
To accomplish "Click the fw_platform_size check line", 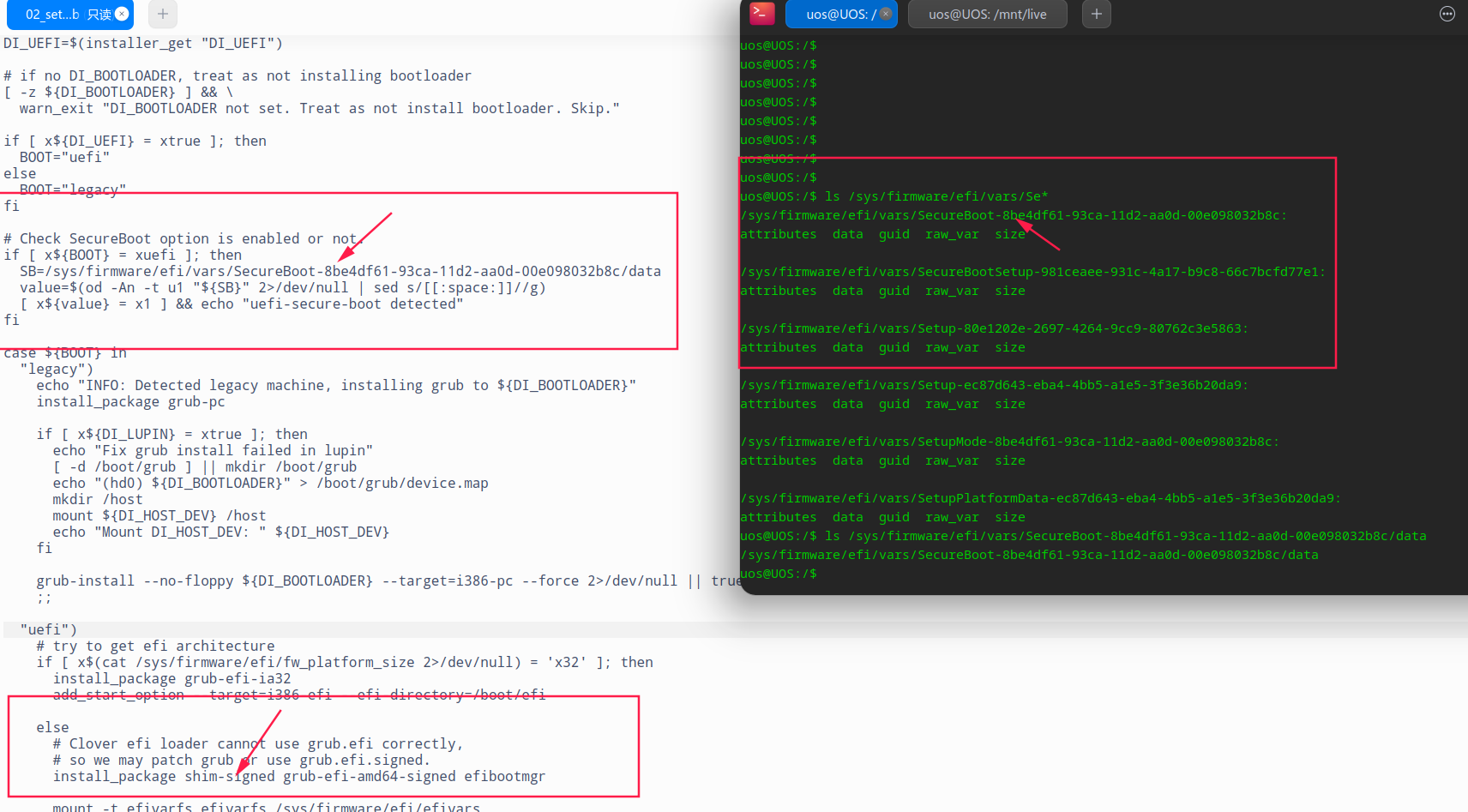I will tap(345, 662).
